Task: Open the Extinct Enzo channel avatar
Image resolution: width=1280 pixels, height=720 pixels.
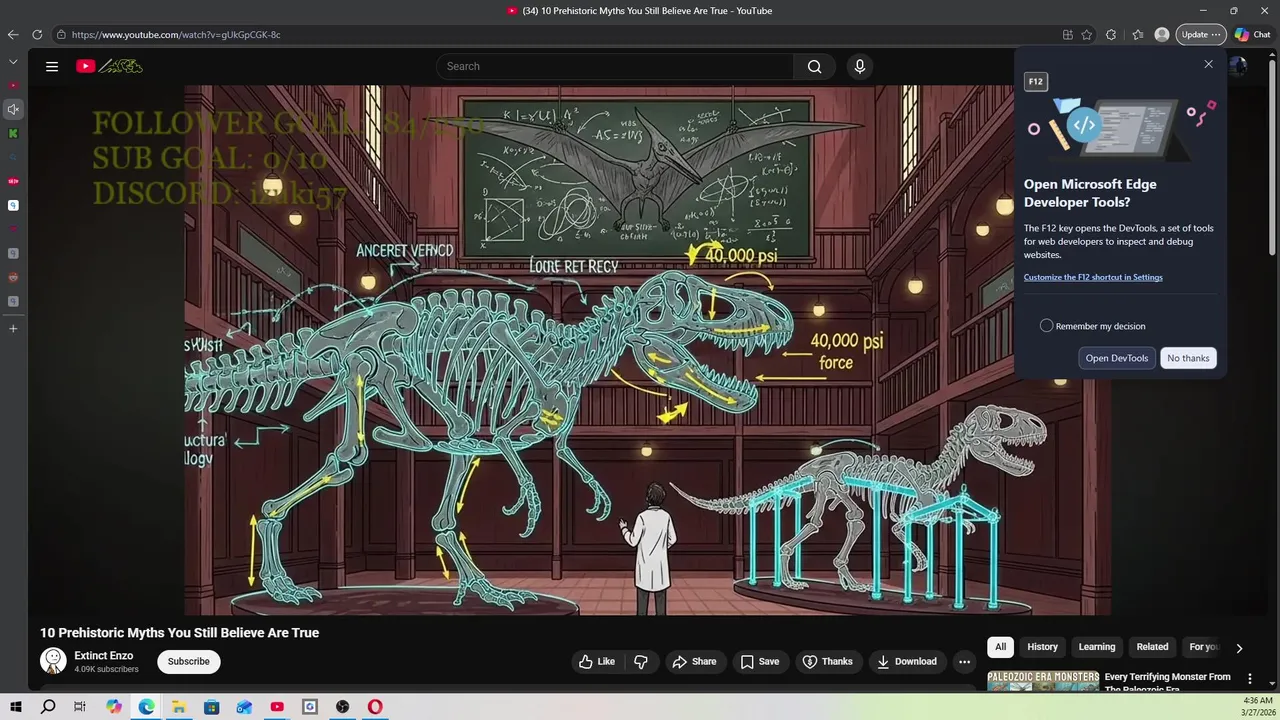Action: 53,661
